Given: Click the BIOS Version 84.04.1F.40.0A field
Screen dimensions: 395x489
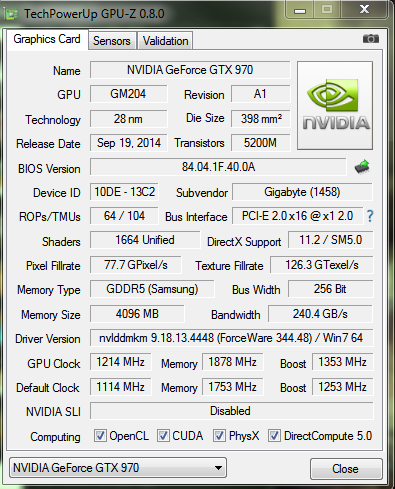Looking at the screenshot, I should (x=218, y=167).
